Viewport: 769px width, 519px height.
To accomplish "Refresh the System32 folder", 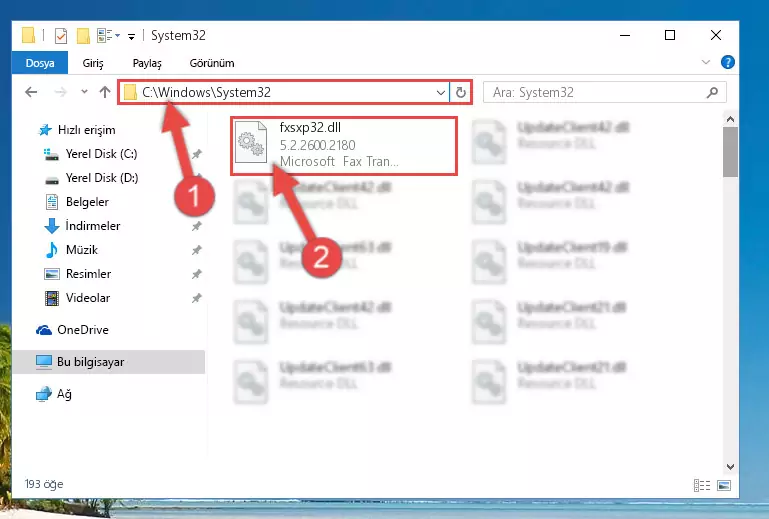I will coord(461,92).
